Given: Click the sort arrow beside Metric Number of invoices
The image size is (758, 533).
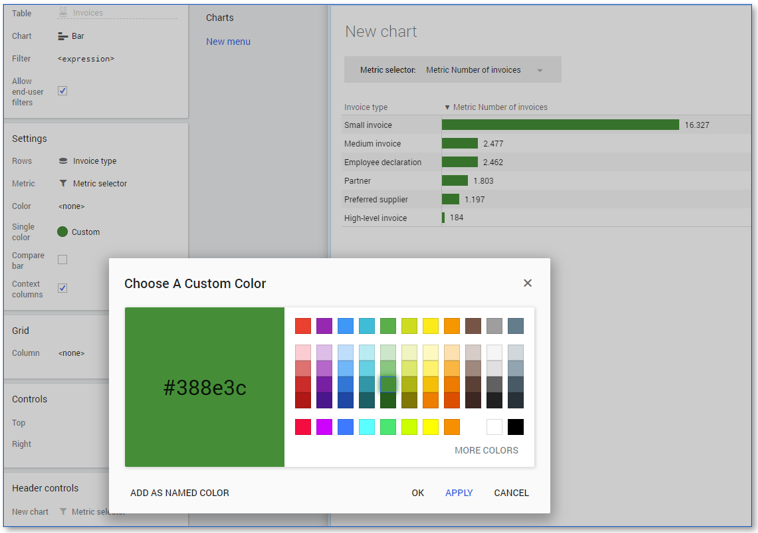Looking at the screenshot, I should point(447,107).
